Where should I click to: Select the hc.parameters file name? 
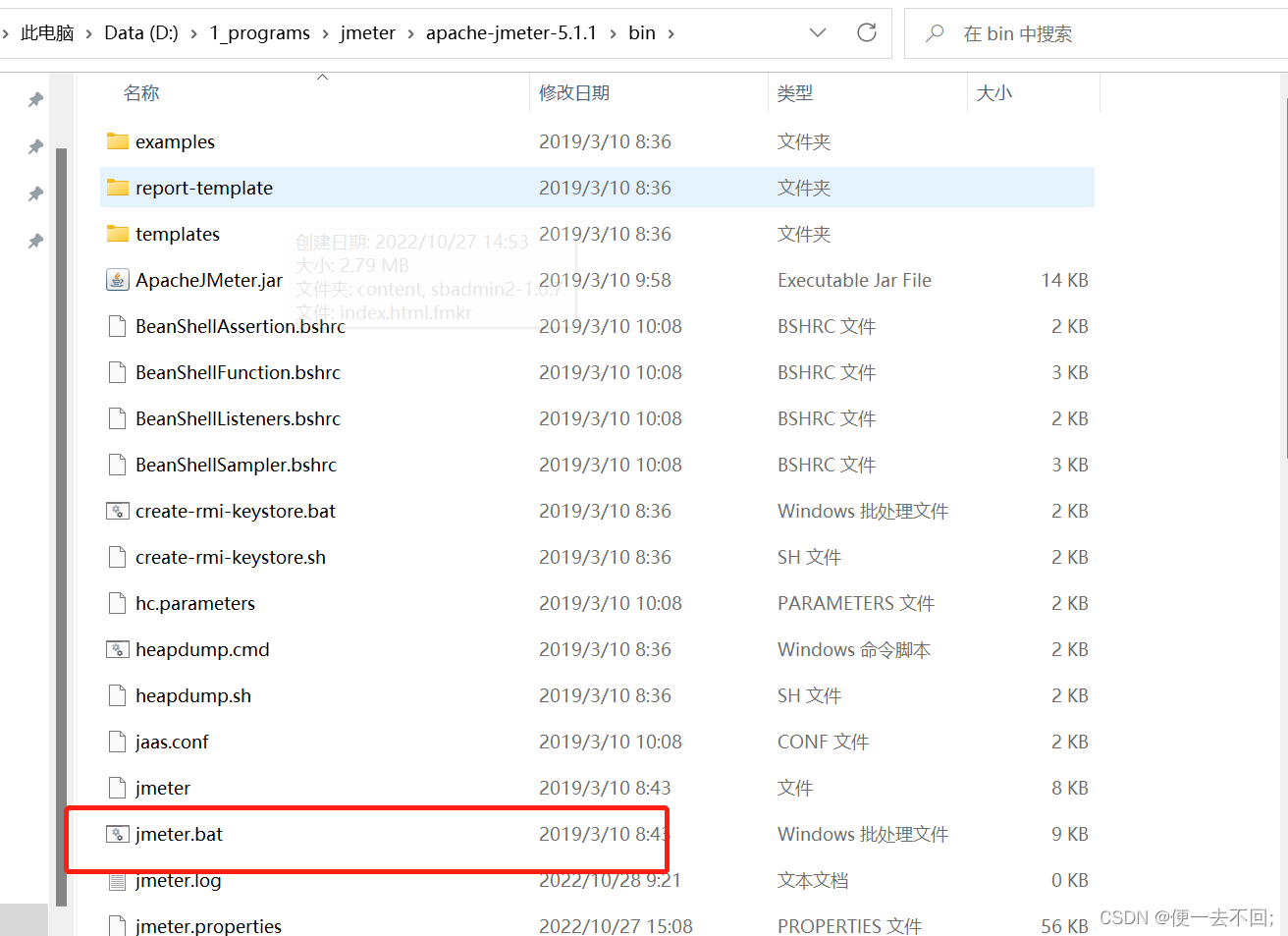195,603
